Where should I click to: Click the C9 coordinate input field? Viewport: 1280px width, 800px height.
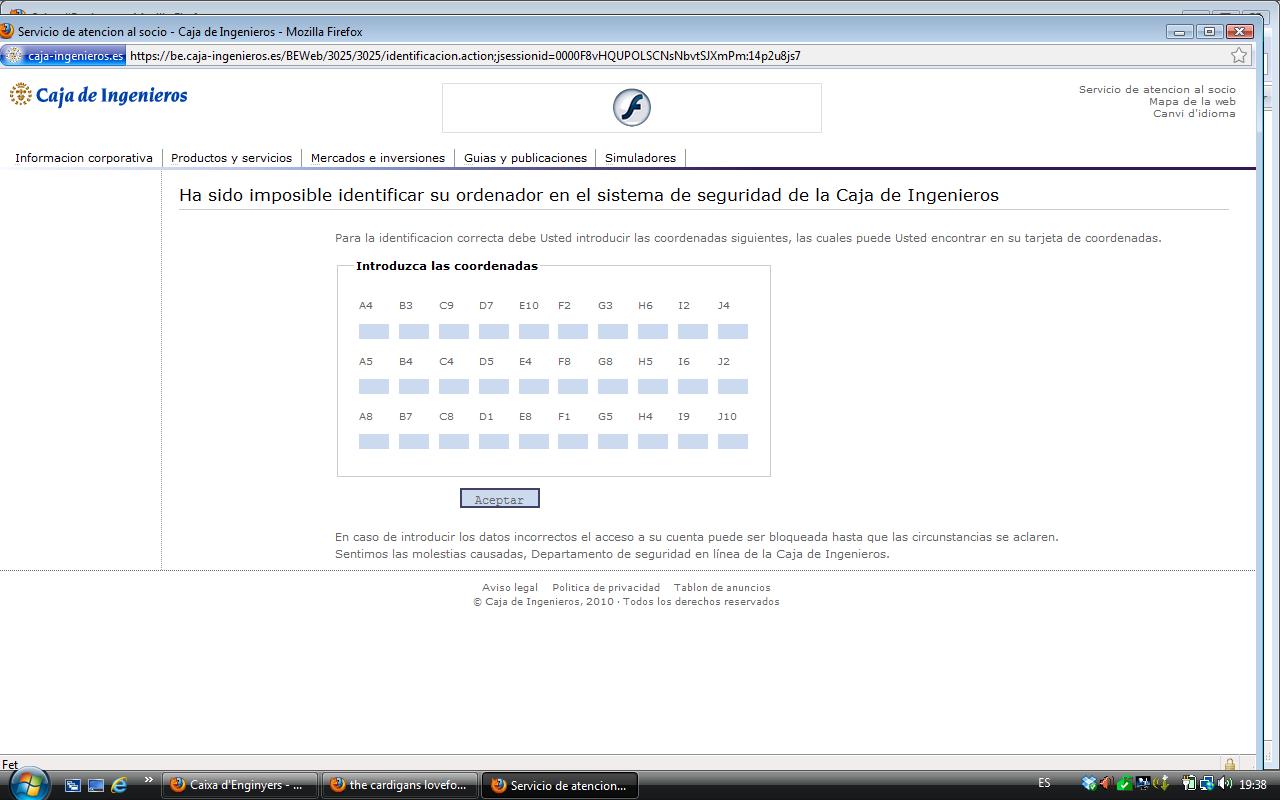[x=454, y=331]
